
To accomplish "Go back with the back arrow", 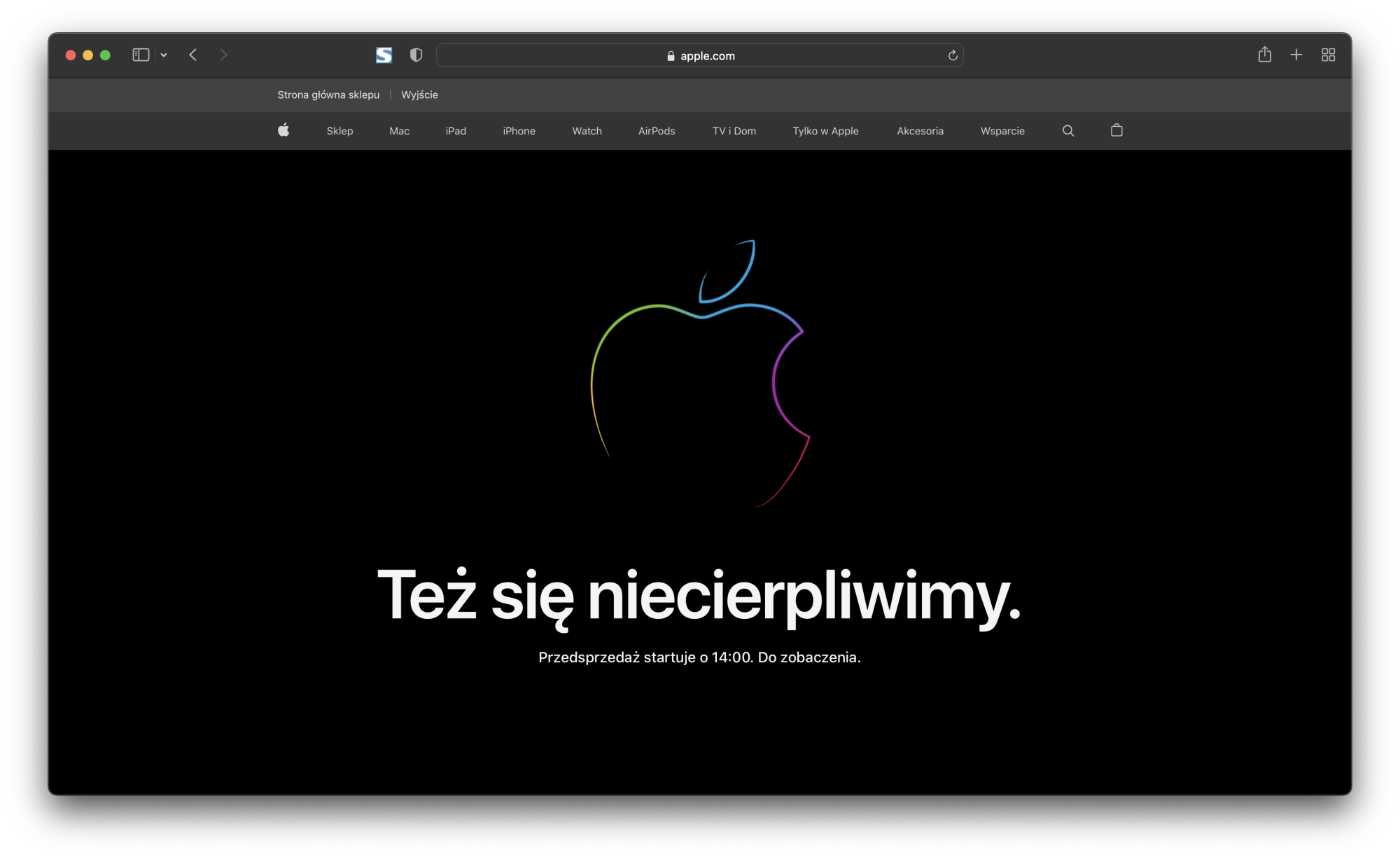I will (193, 55).
